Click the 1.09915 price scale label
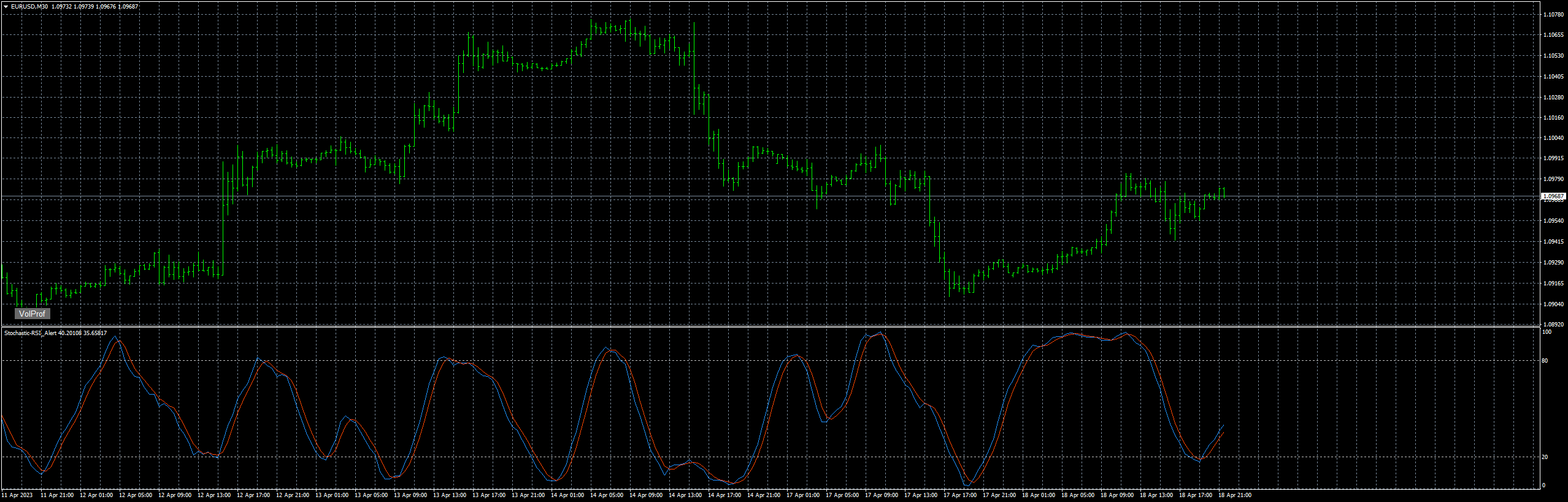Screen dimensions: 1568x502 1553,158
